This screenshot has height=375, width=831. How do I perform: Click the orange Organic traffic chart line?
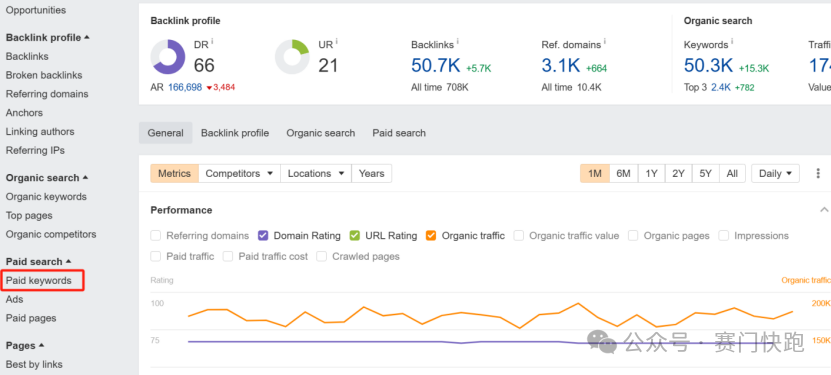(x=490, y=315)
